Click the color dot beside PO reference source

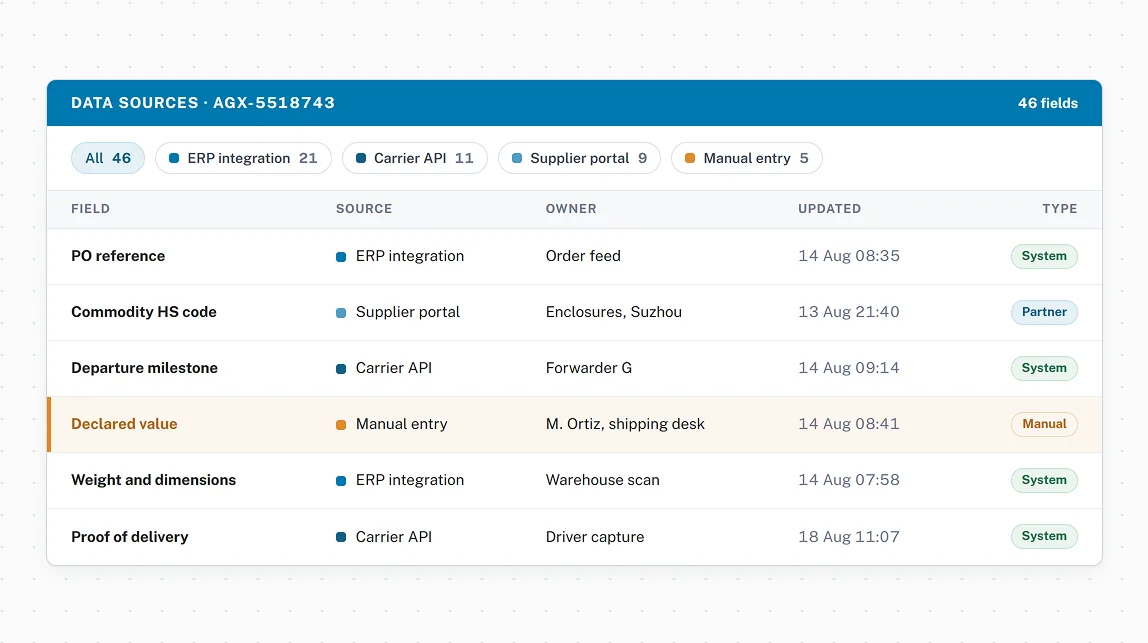point(341,257)
